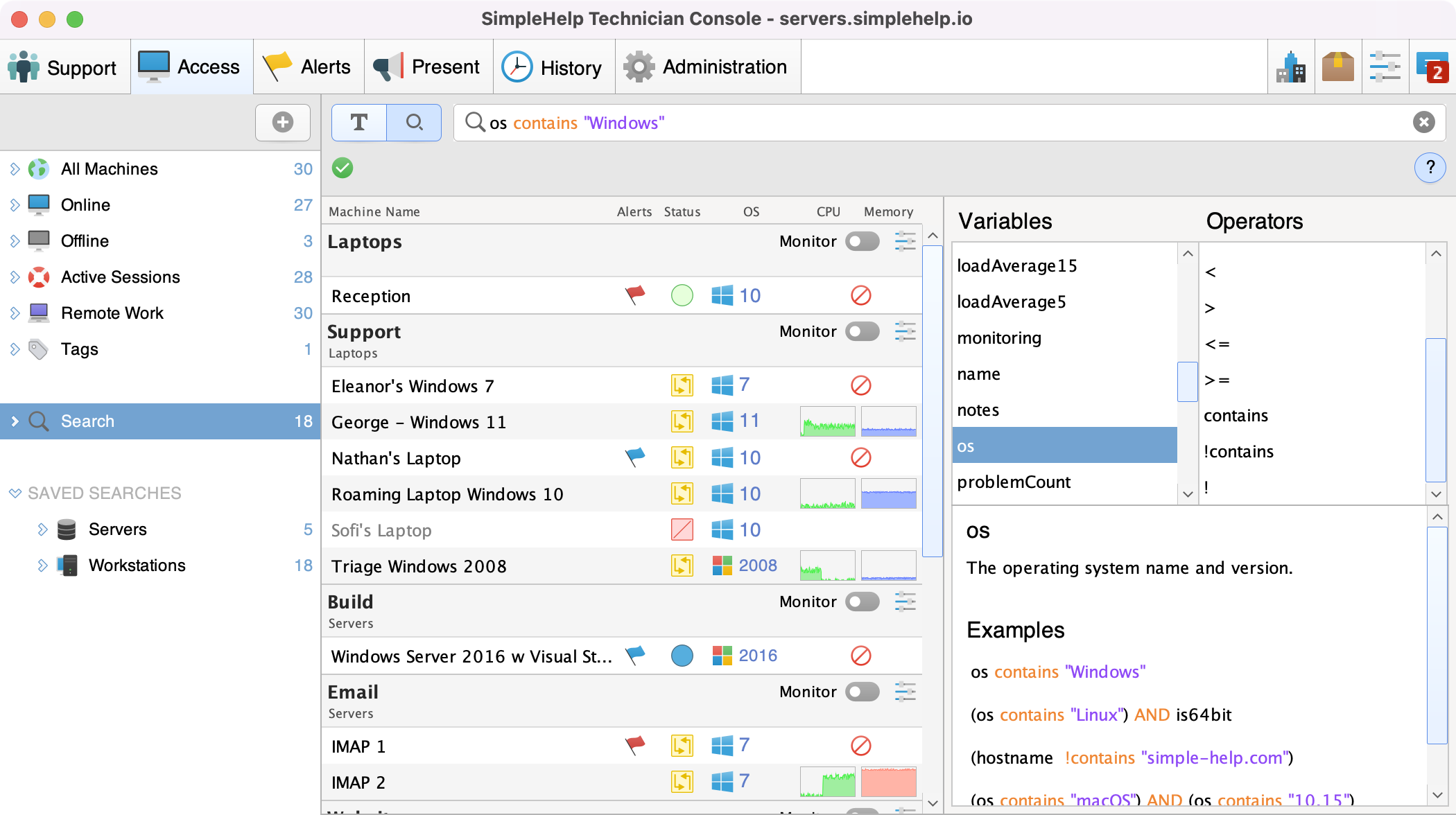
Task: Open settings sliders icon for Support group
Action: 905,331
